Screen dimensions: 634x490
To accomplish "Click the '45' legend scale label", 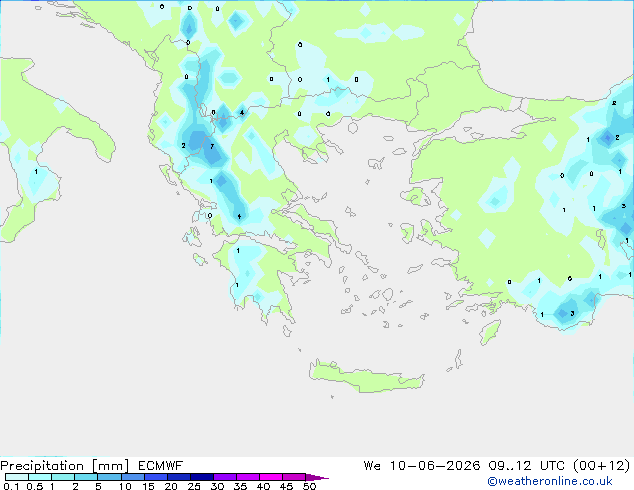I will [286, 486].
